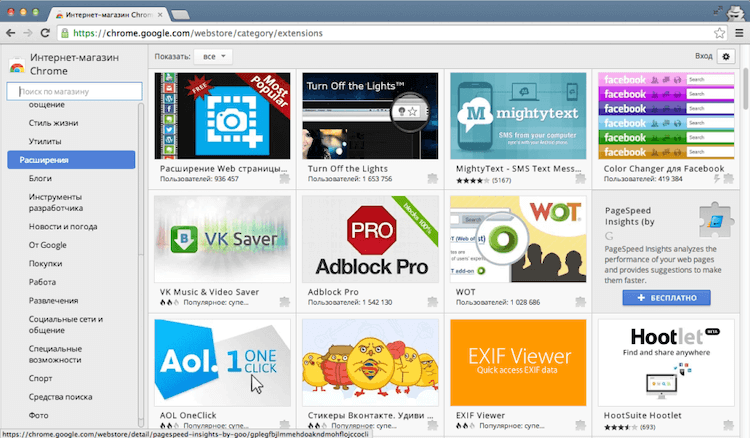
Task: Click the blue БЕСПЛАТНО button
Action: [x=666, y=297]
